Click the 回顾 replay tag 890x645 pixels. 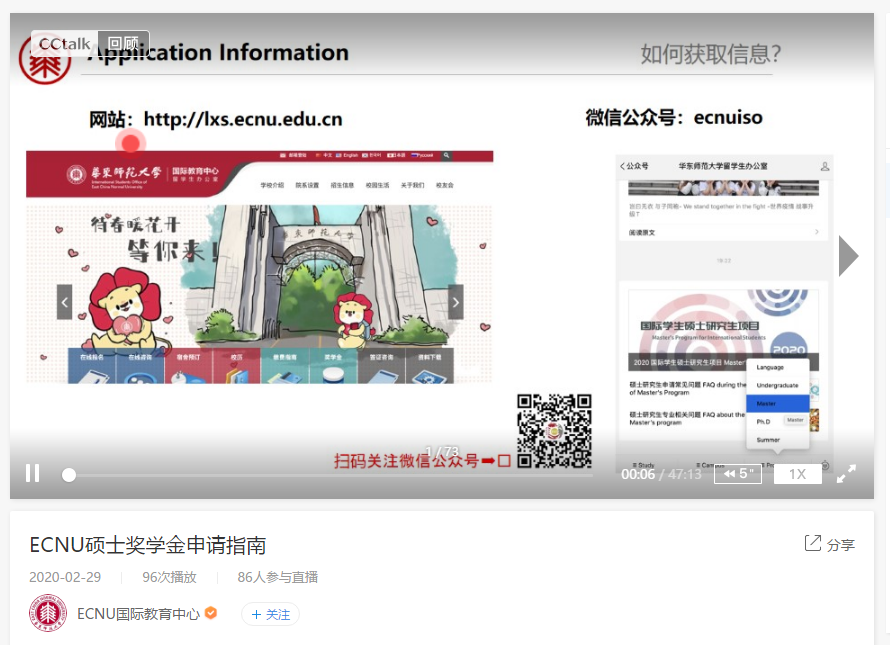tap(123, 44)
